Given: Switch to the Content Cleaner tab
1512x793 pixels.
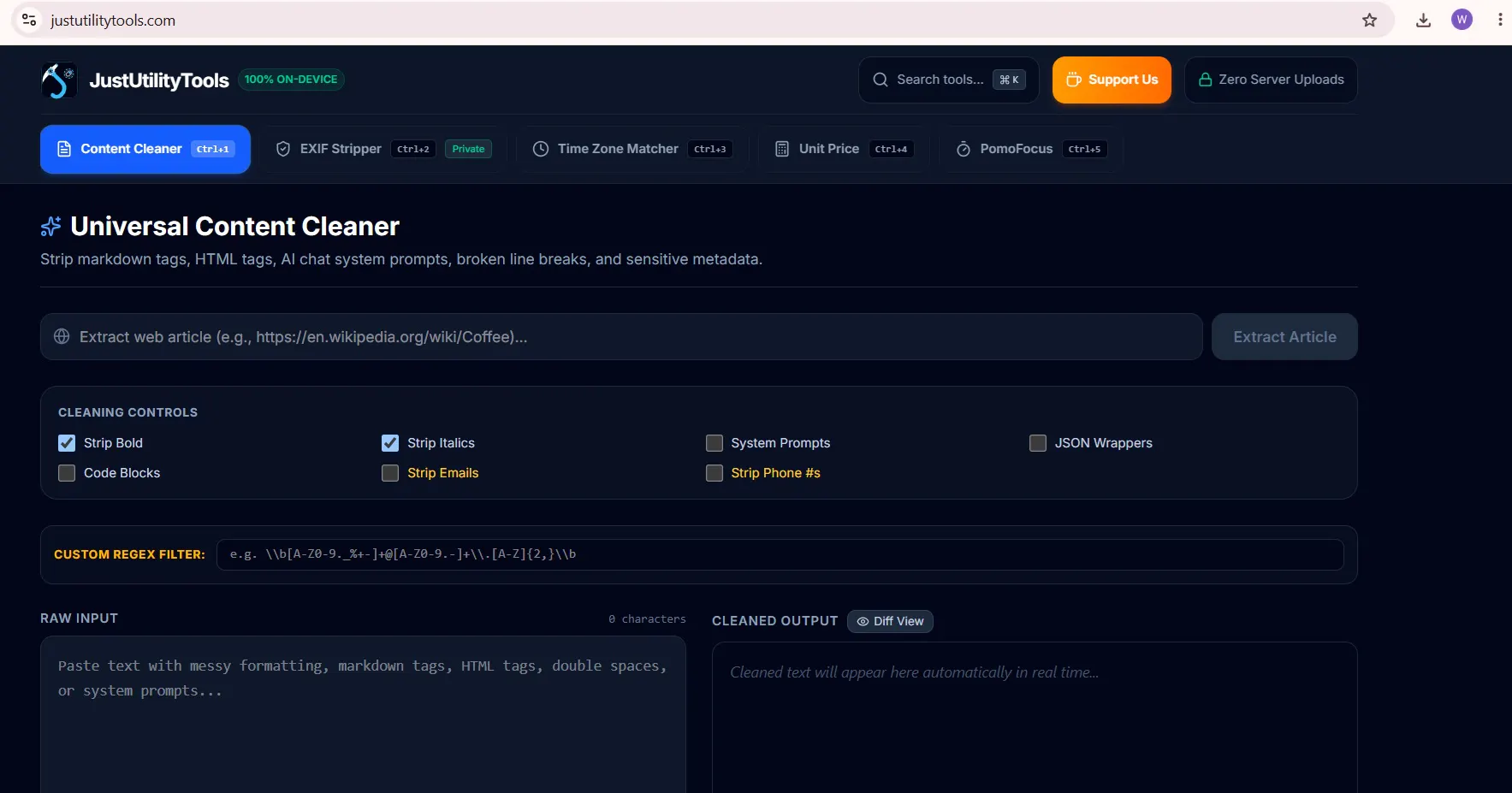Looking at the screenshot, I should point(145,149).
